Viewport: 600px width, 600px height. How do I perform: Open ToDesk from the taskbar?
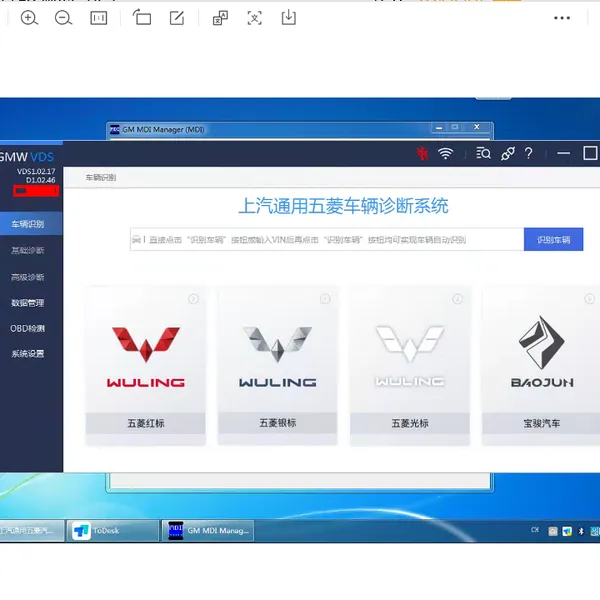(x=112, y=531)
